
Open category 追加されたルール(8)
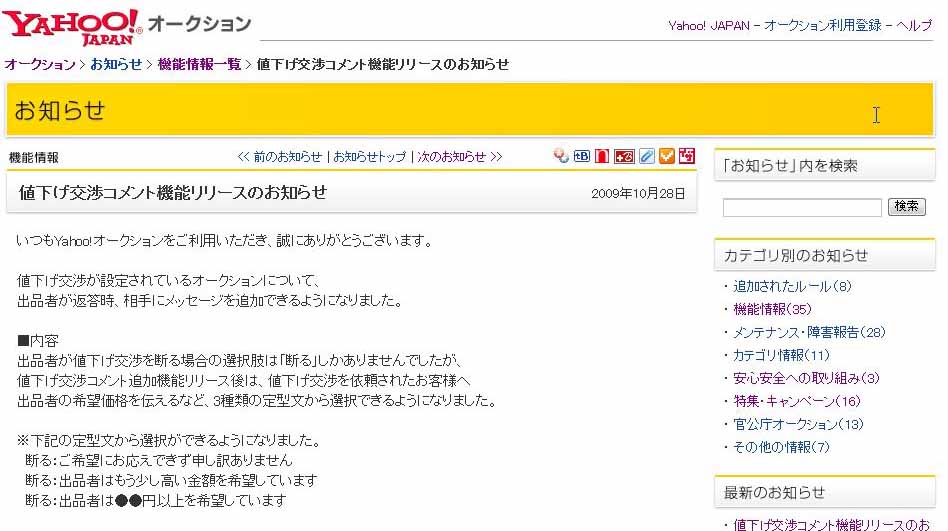[x=792, y=286]
